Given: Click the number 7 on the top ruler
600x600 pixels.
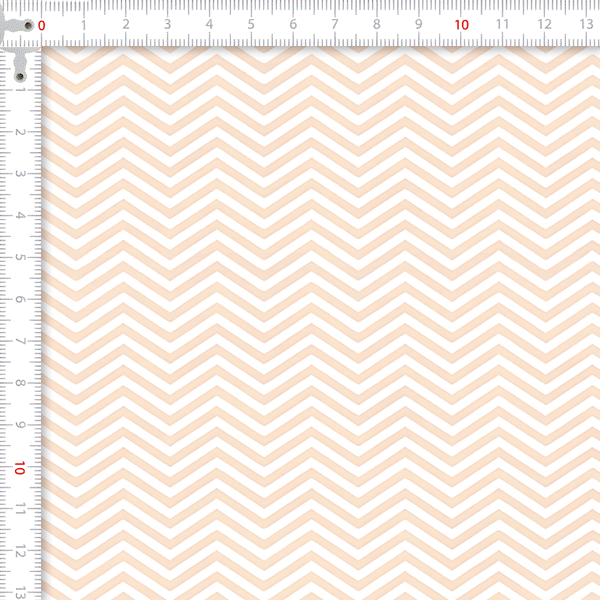Looking at the screenshot, I should click(x=335, y=24).
